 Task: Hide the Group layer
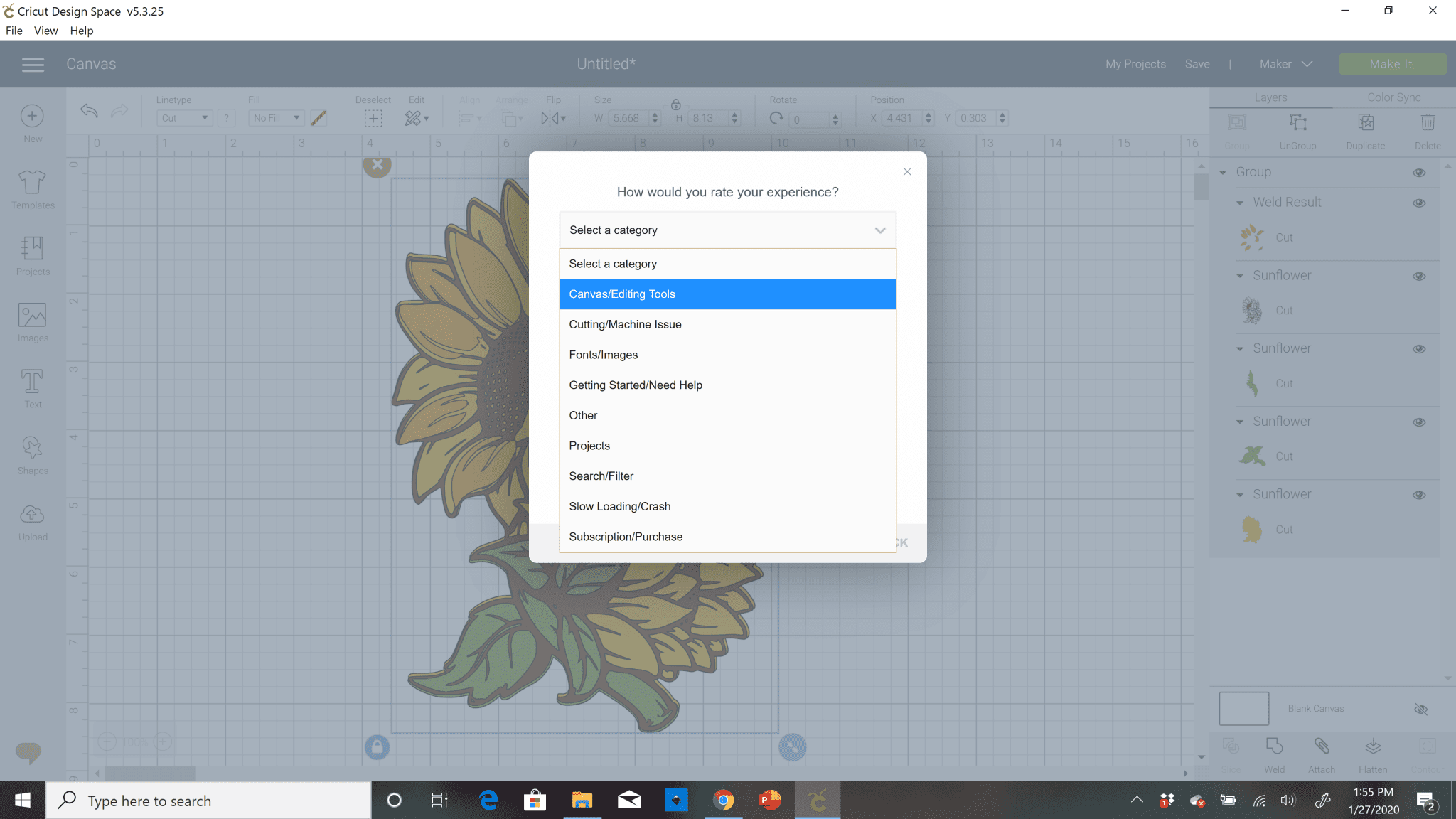point(1419,172)
